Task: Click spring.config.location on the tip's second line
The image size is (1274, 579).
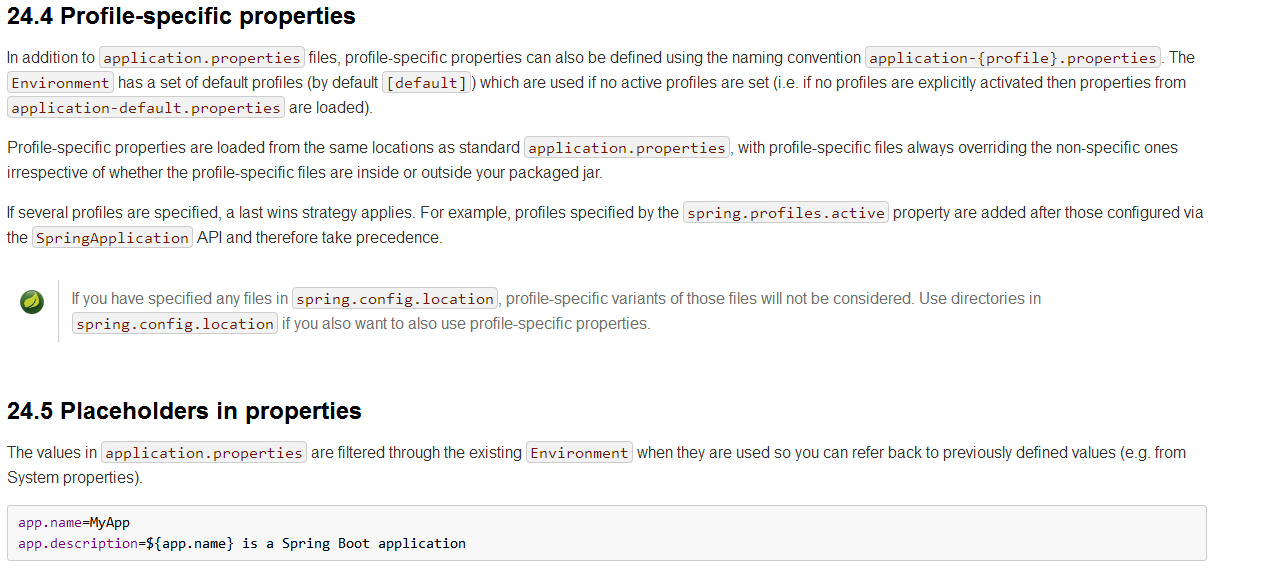Action: 175,324
